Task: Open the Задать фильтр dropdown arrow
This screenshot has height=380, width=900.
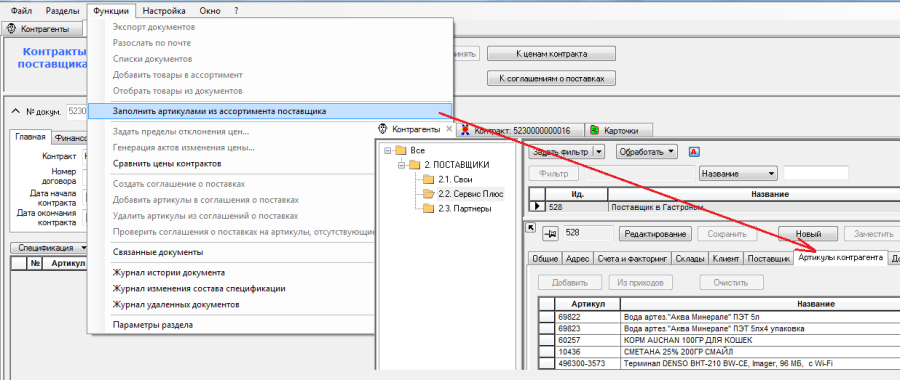Action: point(599,152)
